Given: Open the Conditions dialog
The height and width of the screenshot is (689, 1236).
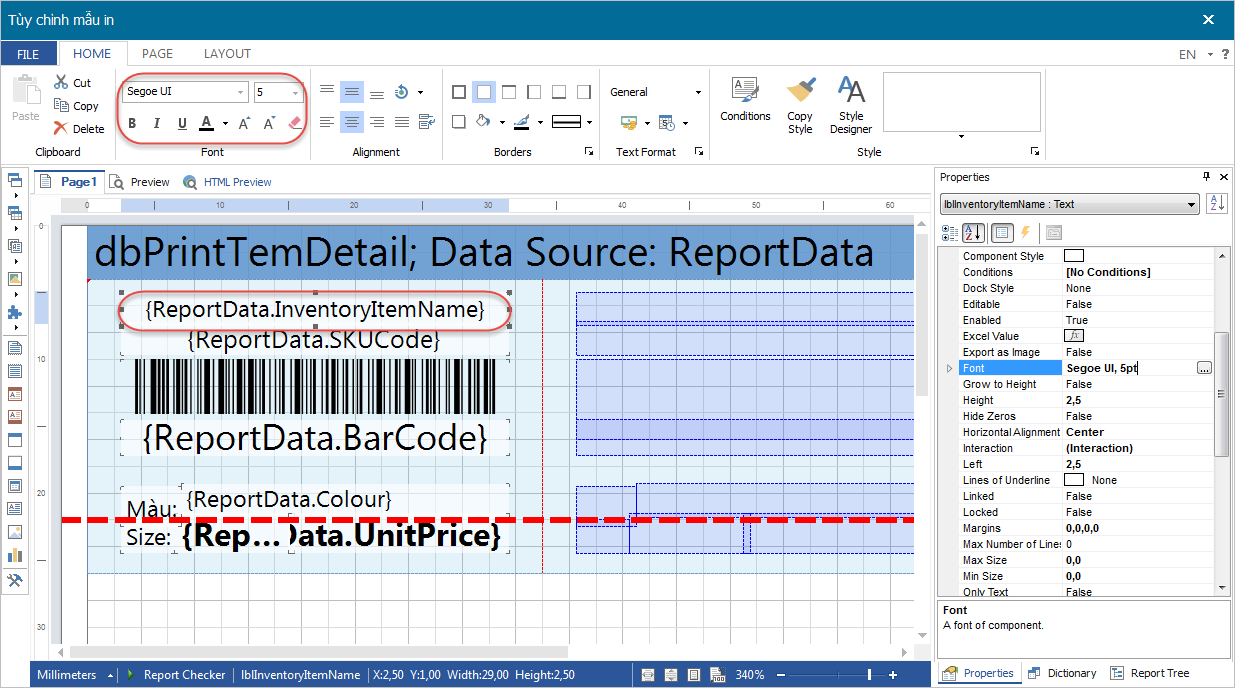Looking at the screenshot, I should (x=745, y=100).
